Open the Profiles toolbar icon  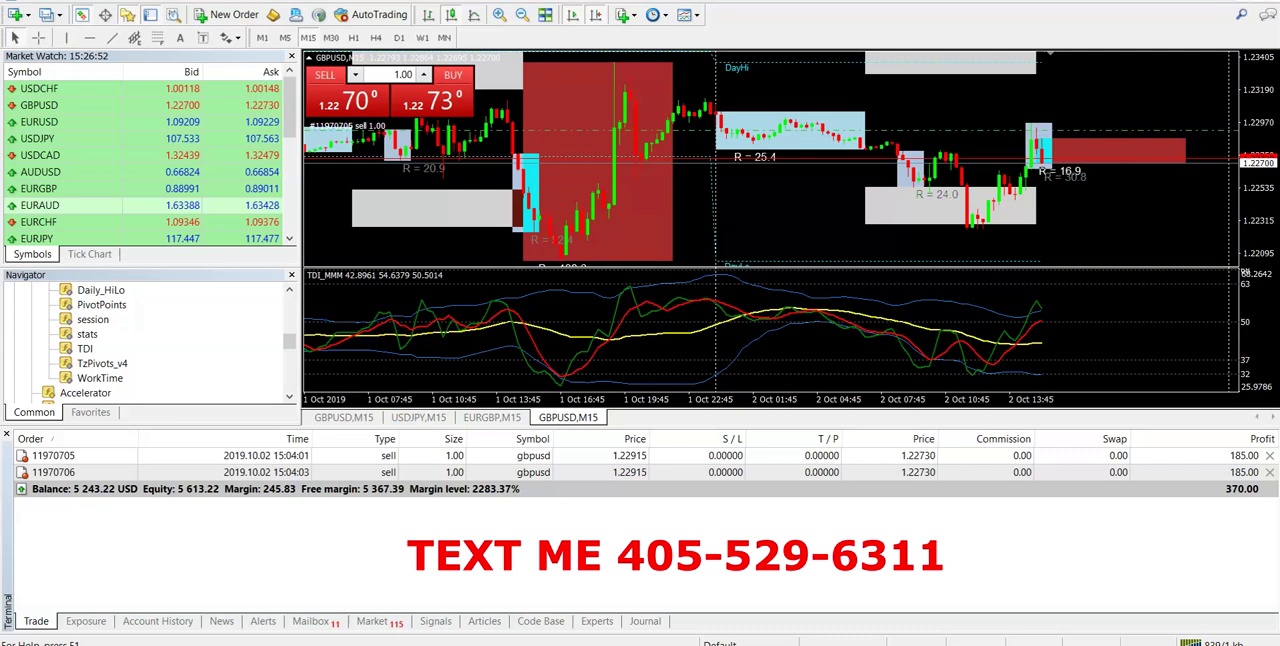(x=47, y=15)
